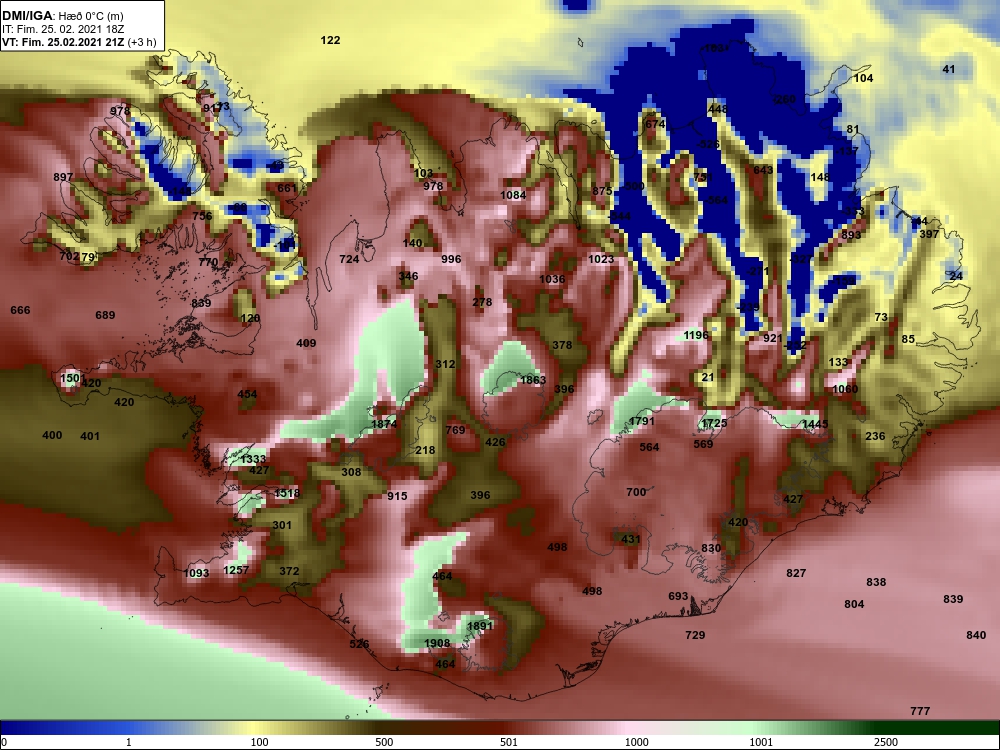Click the map value 378
1000x750 pixels.
562,345
